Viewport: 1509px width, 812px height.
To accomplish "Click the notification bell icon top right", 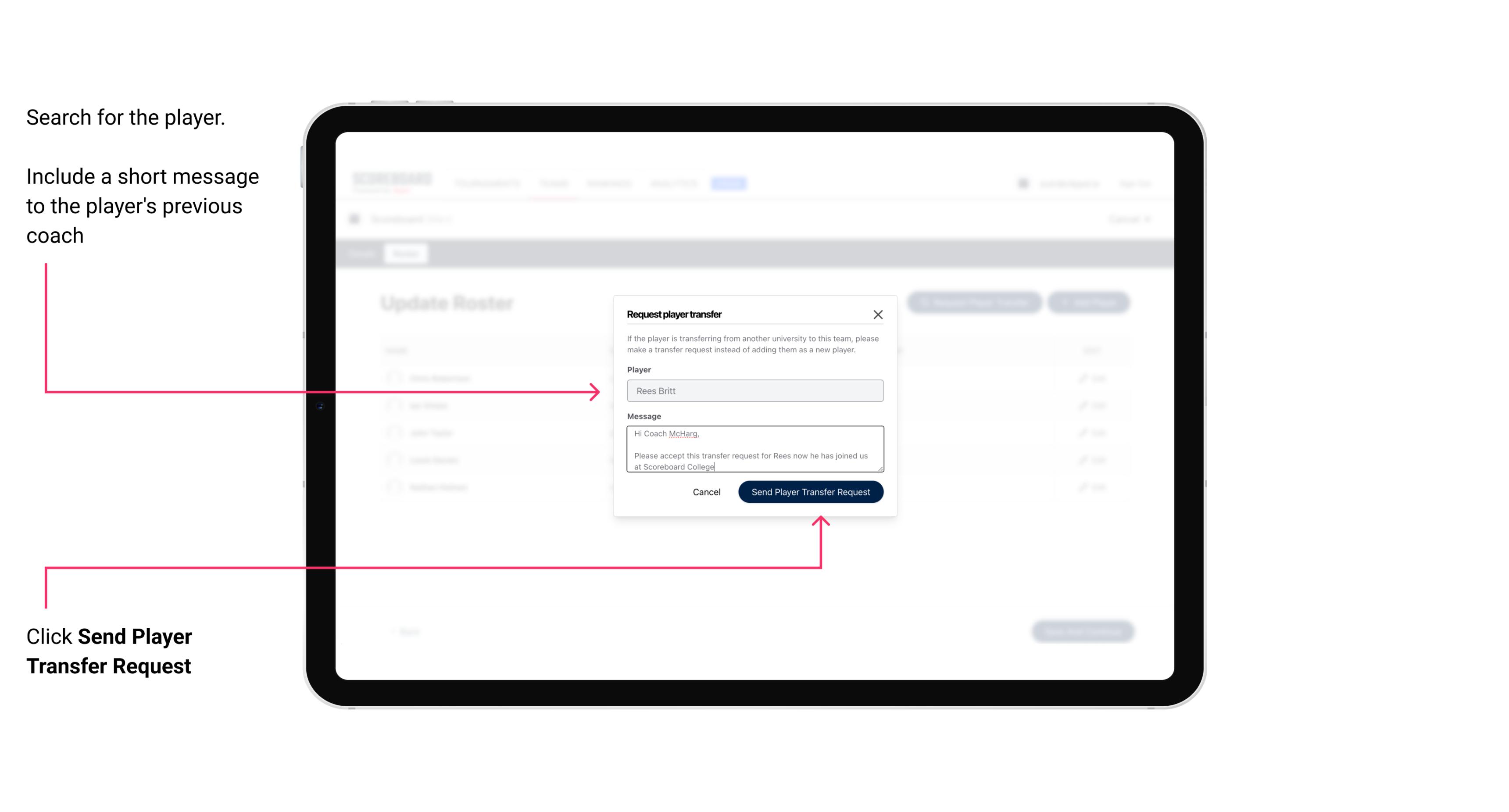I will 1022,183.
